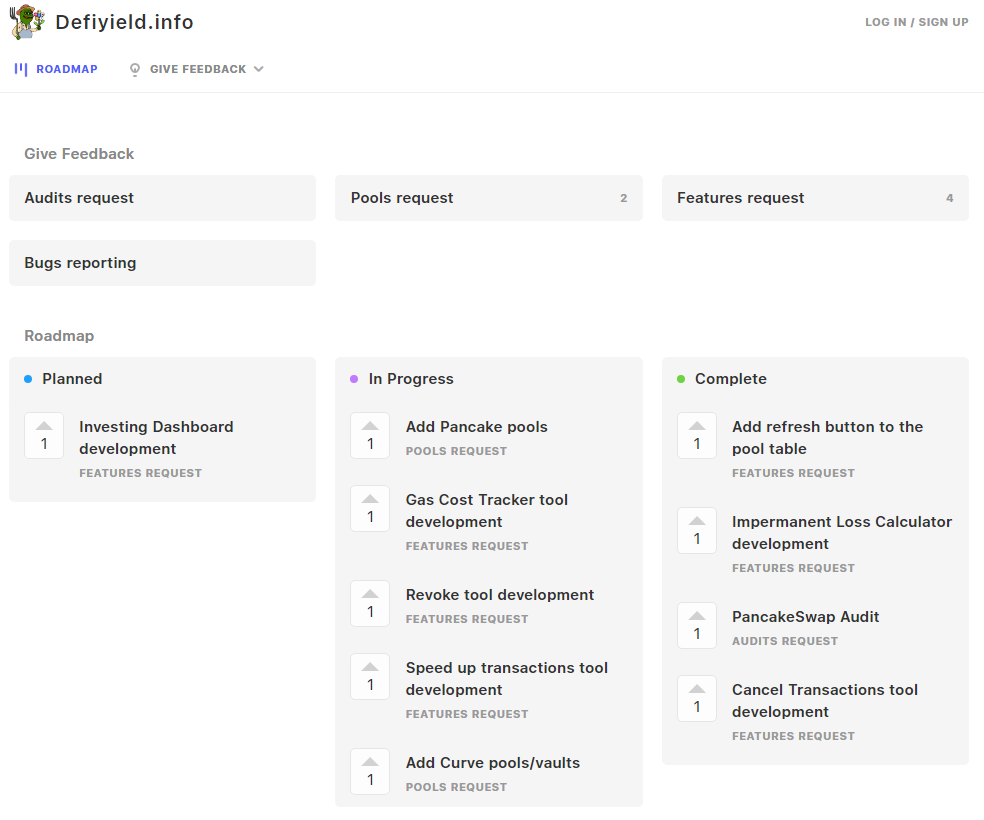Upvote Revoke tool development post
The width and height of the screenshot is (984, 820).
(370, 604)
